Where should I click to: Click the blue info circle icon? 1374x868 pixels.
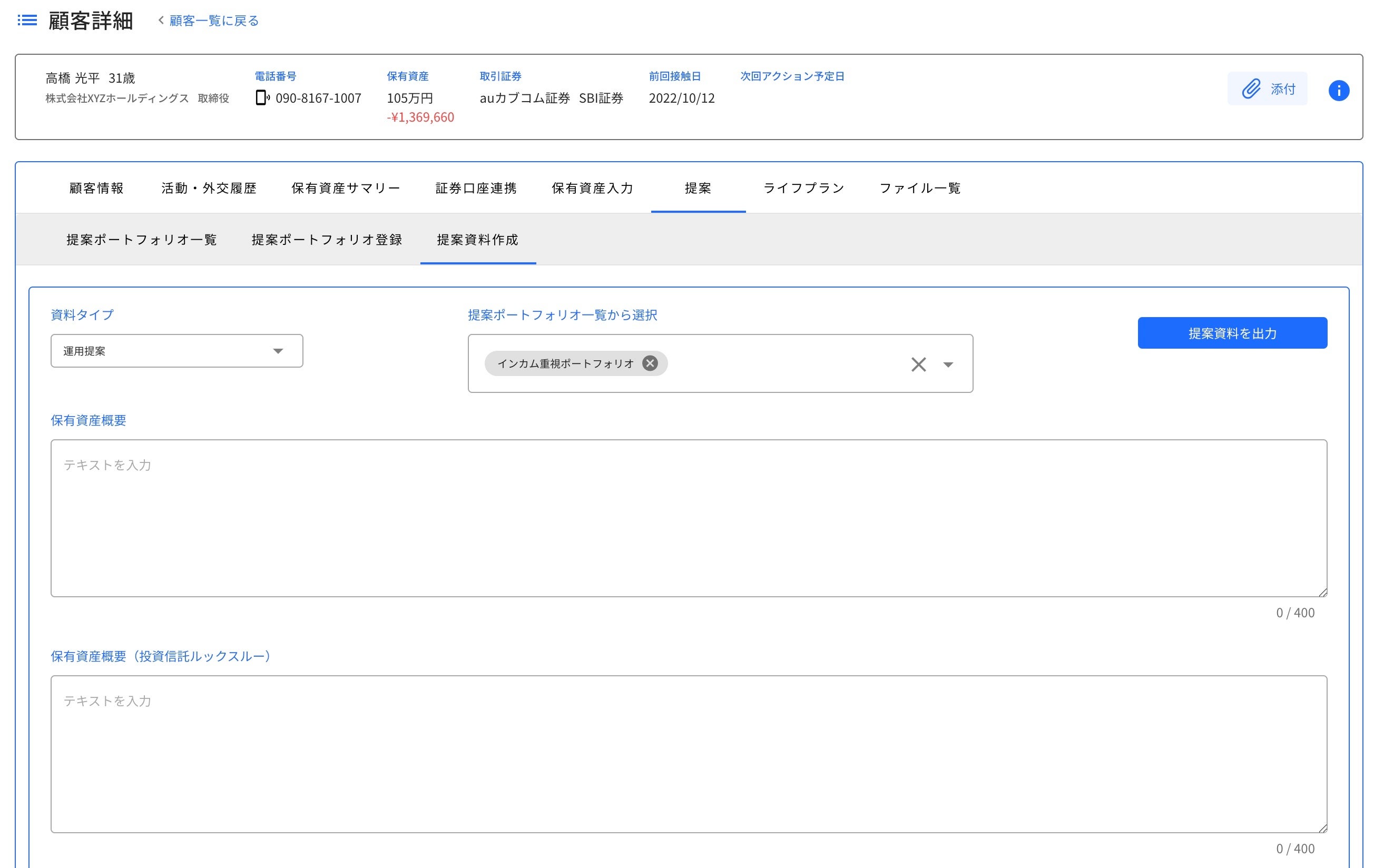(x=1338, y=90)
